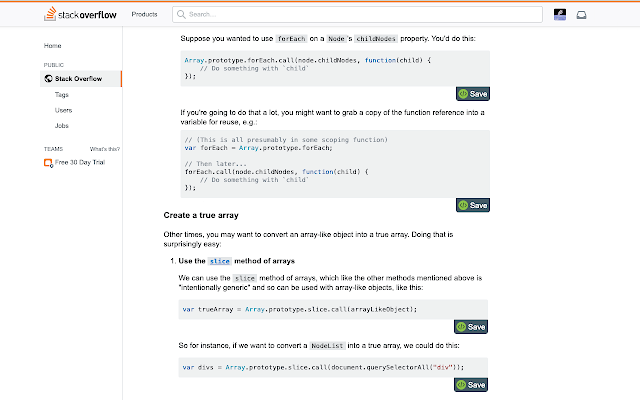Select Tags in the left sidebar
This screenshot has height=400, width=640.
coord(62,95)
